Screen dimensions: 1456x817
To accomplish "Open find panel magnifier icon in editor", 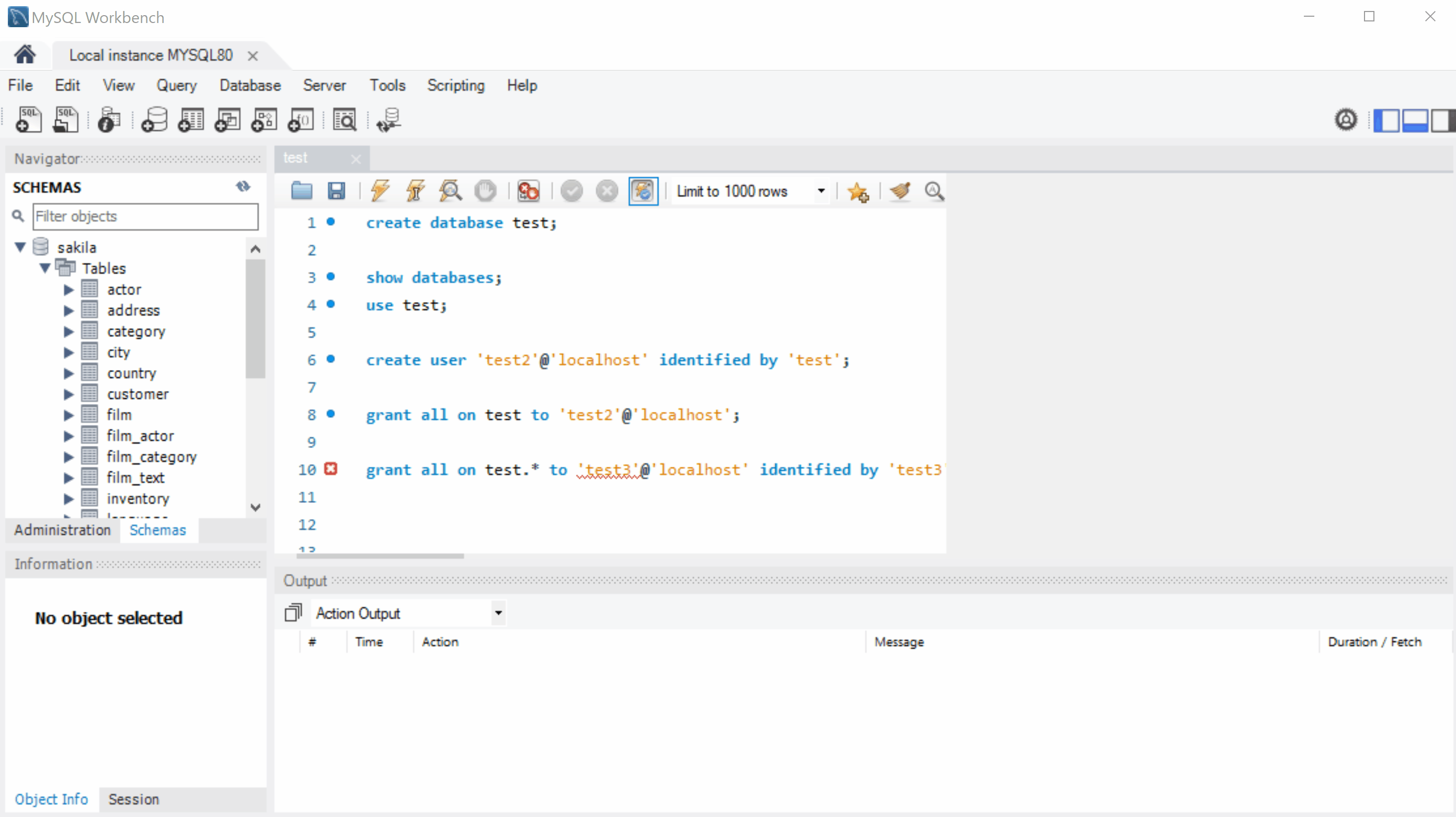I will 934,191.
